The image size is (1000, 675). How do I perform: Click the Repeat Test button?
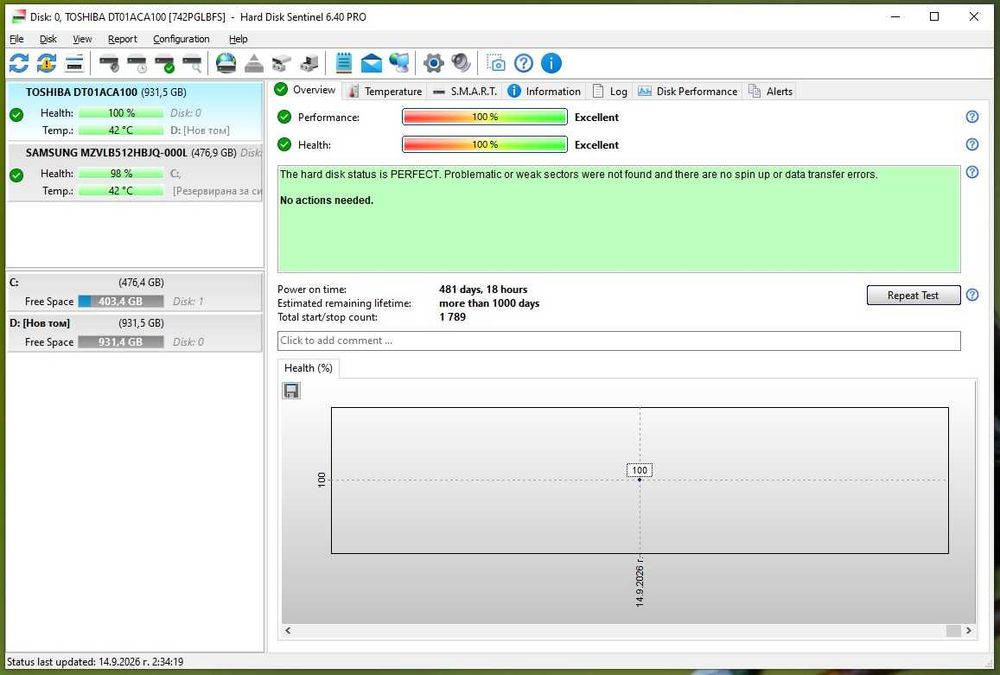click(913, 295)
